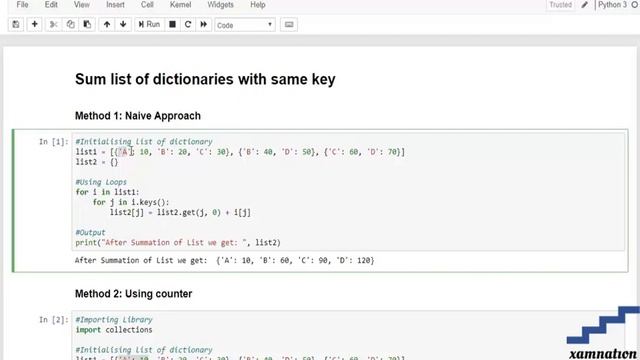The height and width of the screenshot is (360, 640).
Task: Click the 'Method 2: Using counter' heading
Action: click(x=133, y=294)
